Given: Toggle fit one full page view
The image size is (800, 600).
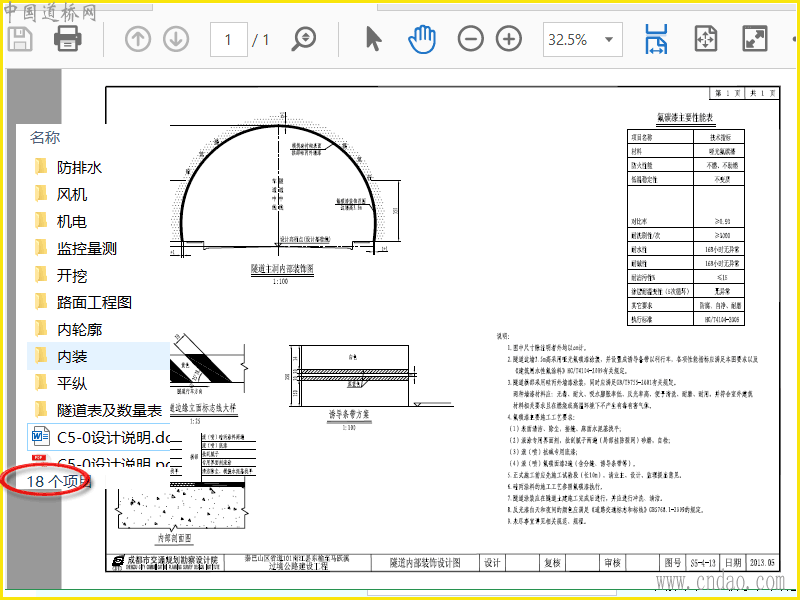Looking at the screenshot, I should [705, 40].
